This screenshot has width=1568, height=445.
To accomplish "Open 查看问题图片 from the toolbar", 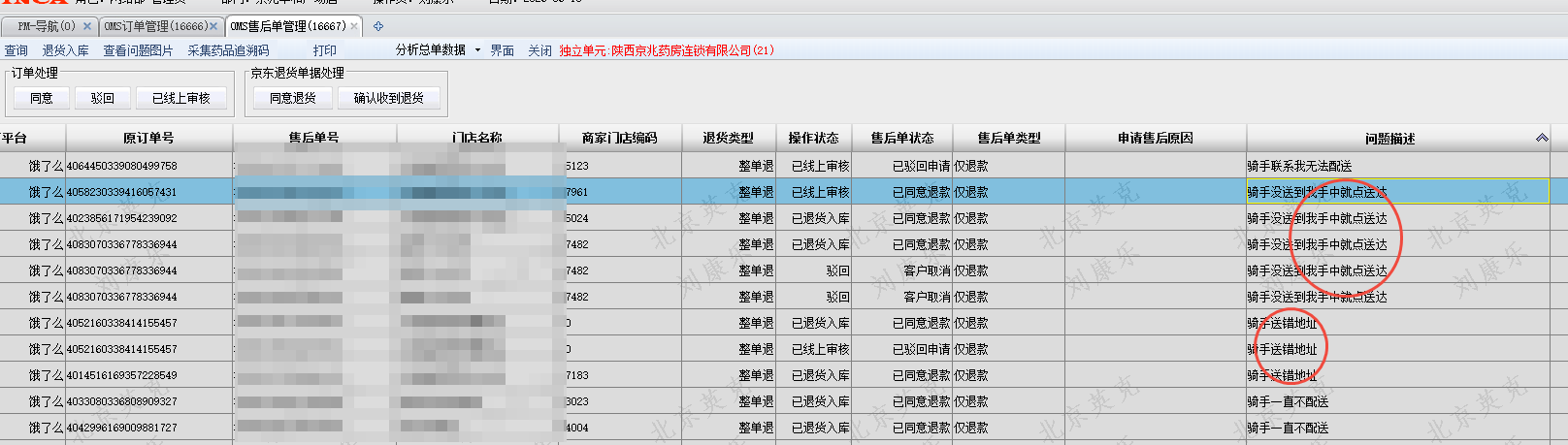I will click(x=138, y=50).
